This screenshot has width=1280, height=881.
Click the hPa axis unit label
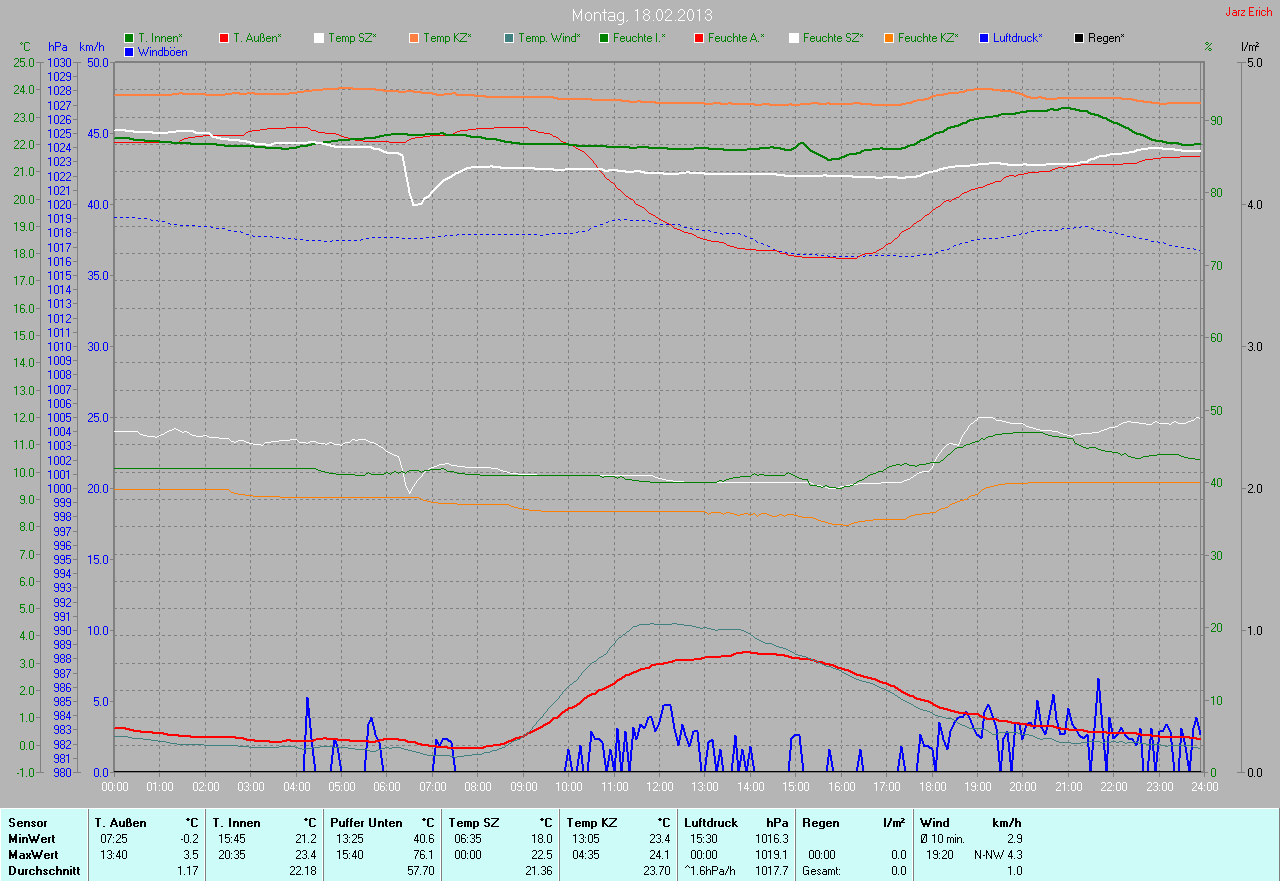[x=58, y=47]
